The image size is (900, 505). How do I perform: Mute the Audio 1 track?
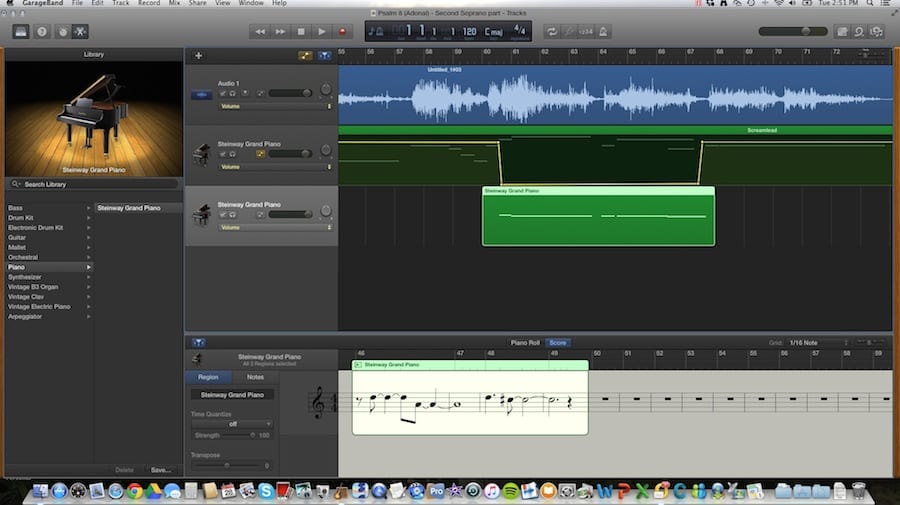click(223, 93)
